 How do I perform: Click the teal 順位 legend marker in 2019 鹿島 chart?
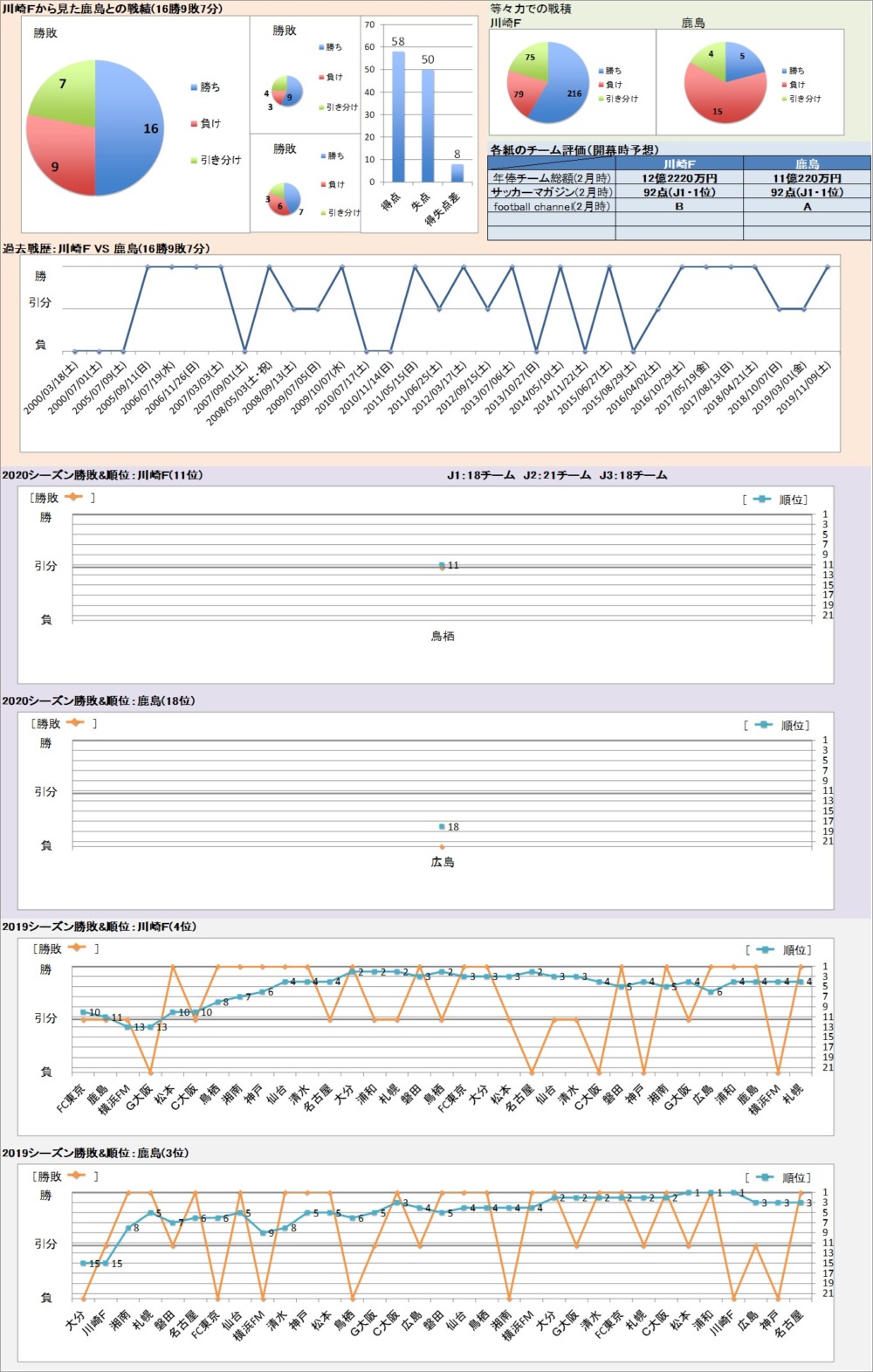point(764,1176)
